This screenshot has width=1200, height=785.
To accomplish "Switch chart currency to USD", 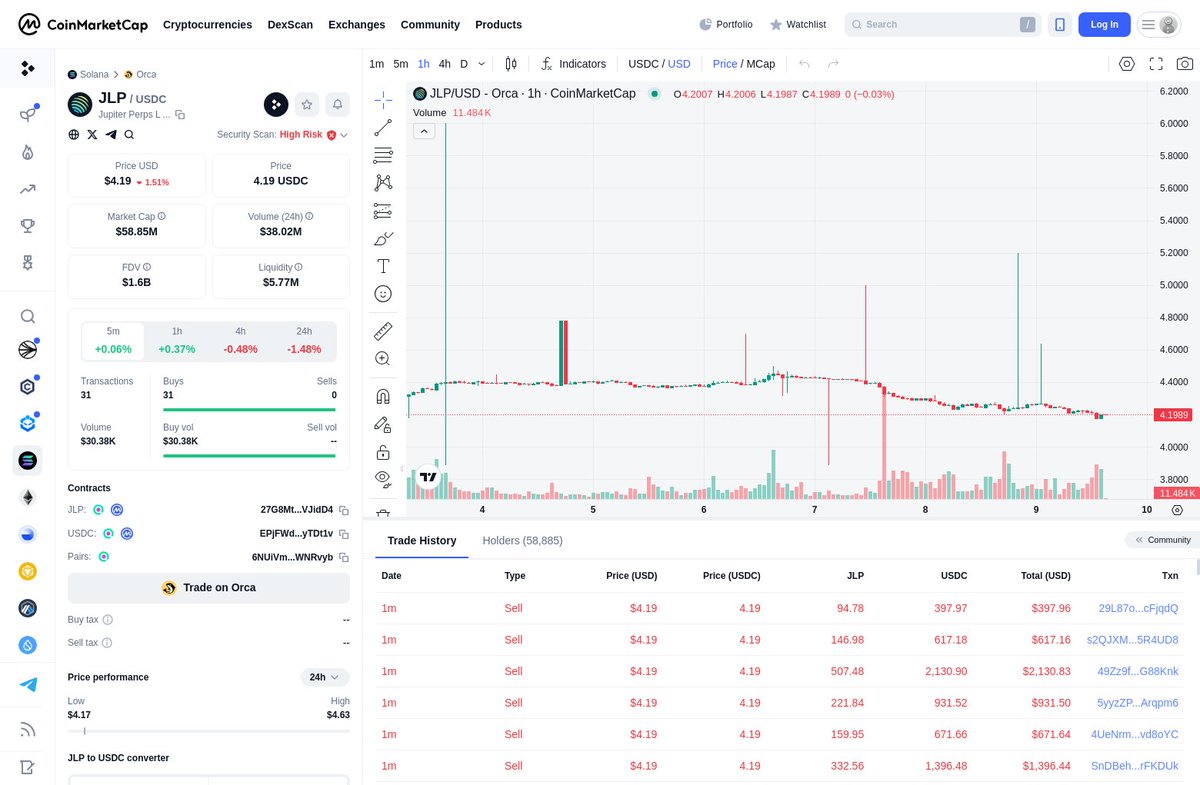I will [x=679, y=64].
